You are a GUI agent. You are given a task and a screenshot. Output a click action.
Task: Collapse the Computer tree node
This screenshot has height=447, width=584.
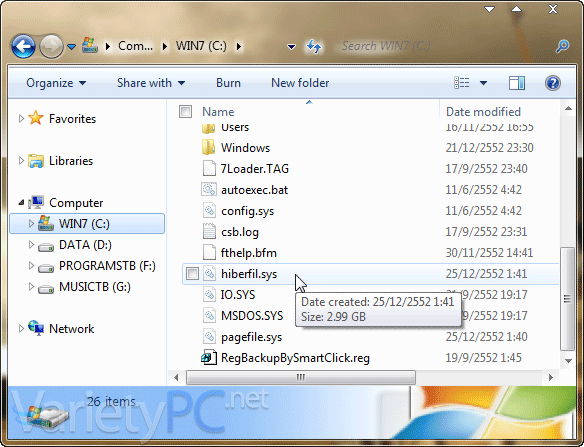21,203
